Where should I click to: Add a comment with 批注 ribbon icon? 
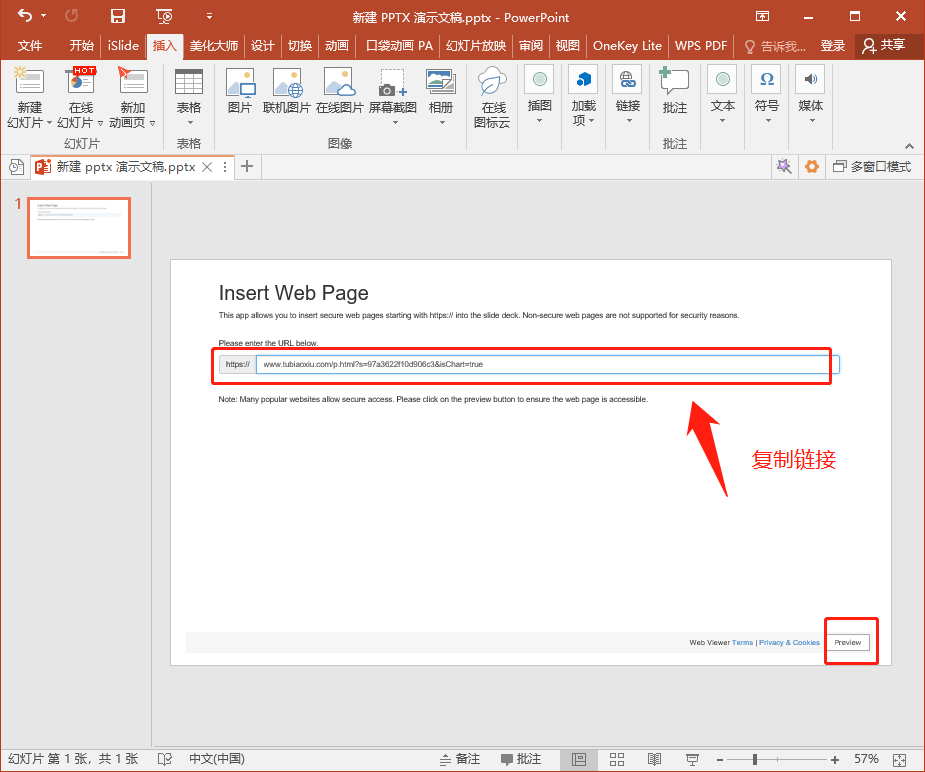(674, 81)
